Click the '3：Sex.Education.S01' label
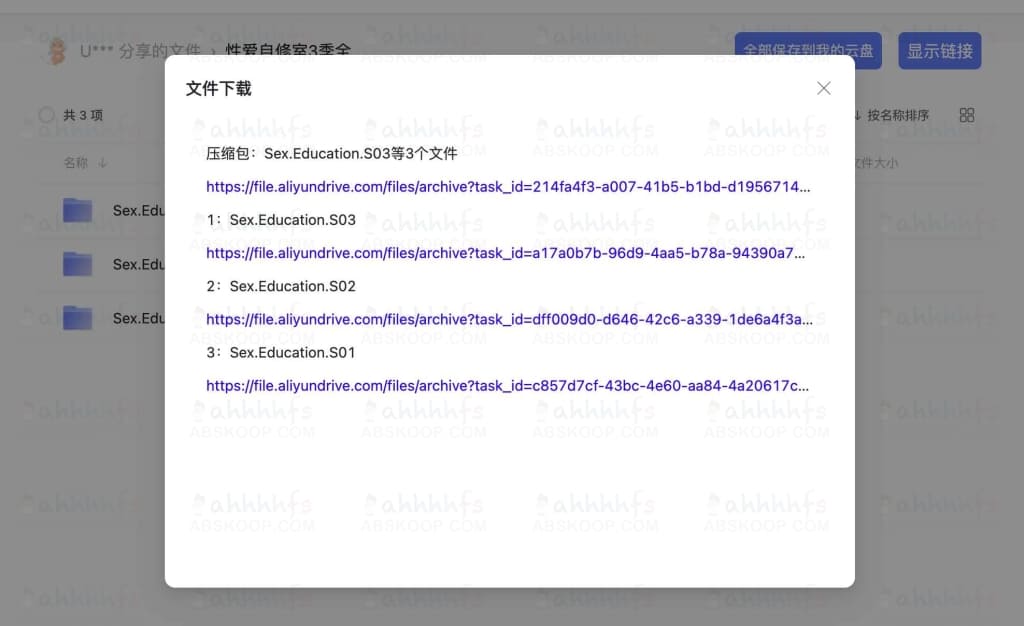 pyautogui.click(x=281, y=352)
